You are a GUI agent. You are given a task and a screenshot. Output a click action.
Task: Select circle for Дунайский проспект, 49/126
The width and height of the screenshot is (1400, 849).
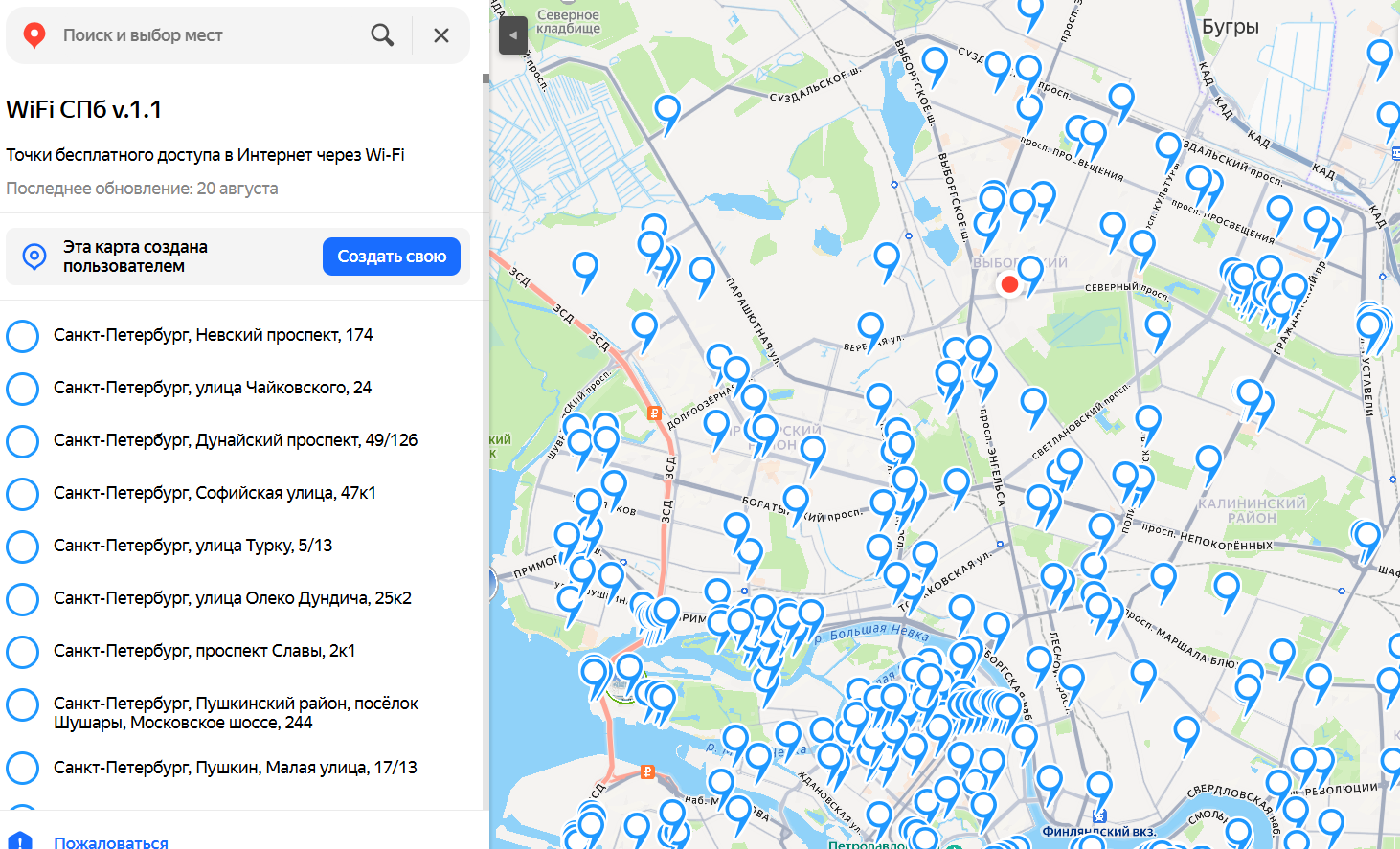pyautogui.click(x=23, y=441)
